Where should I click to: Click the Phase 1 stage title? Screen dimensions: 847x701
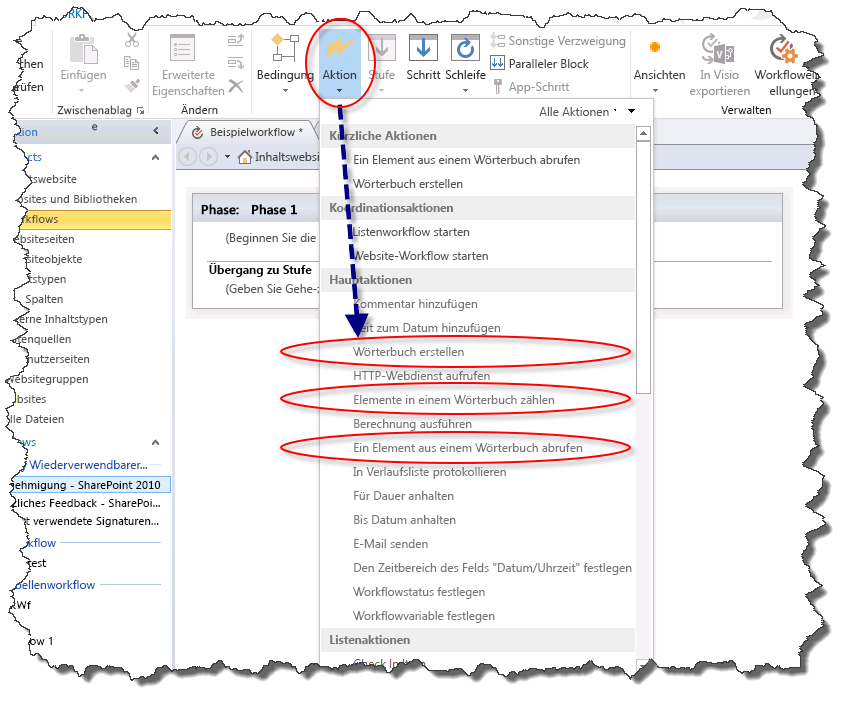point(274,210)
